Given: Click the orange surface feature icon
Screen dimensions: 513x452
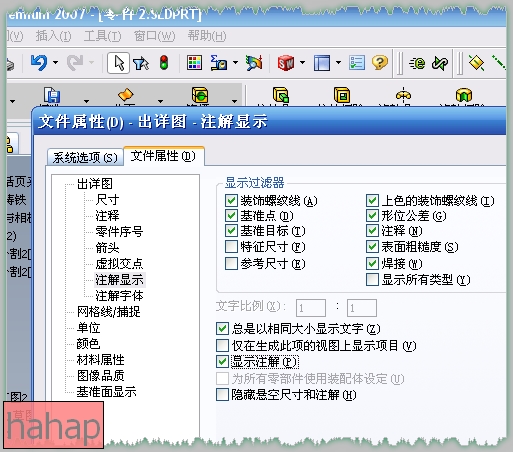Looking at the screenshot, I should [126, 95].
